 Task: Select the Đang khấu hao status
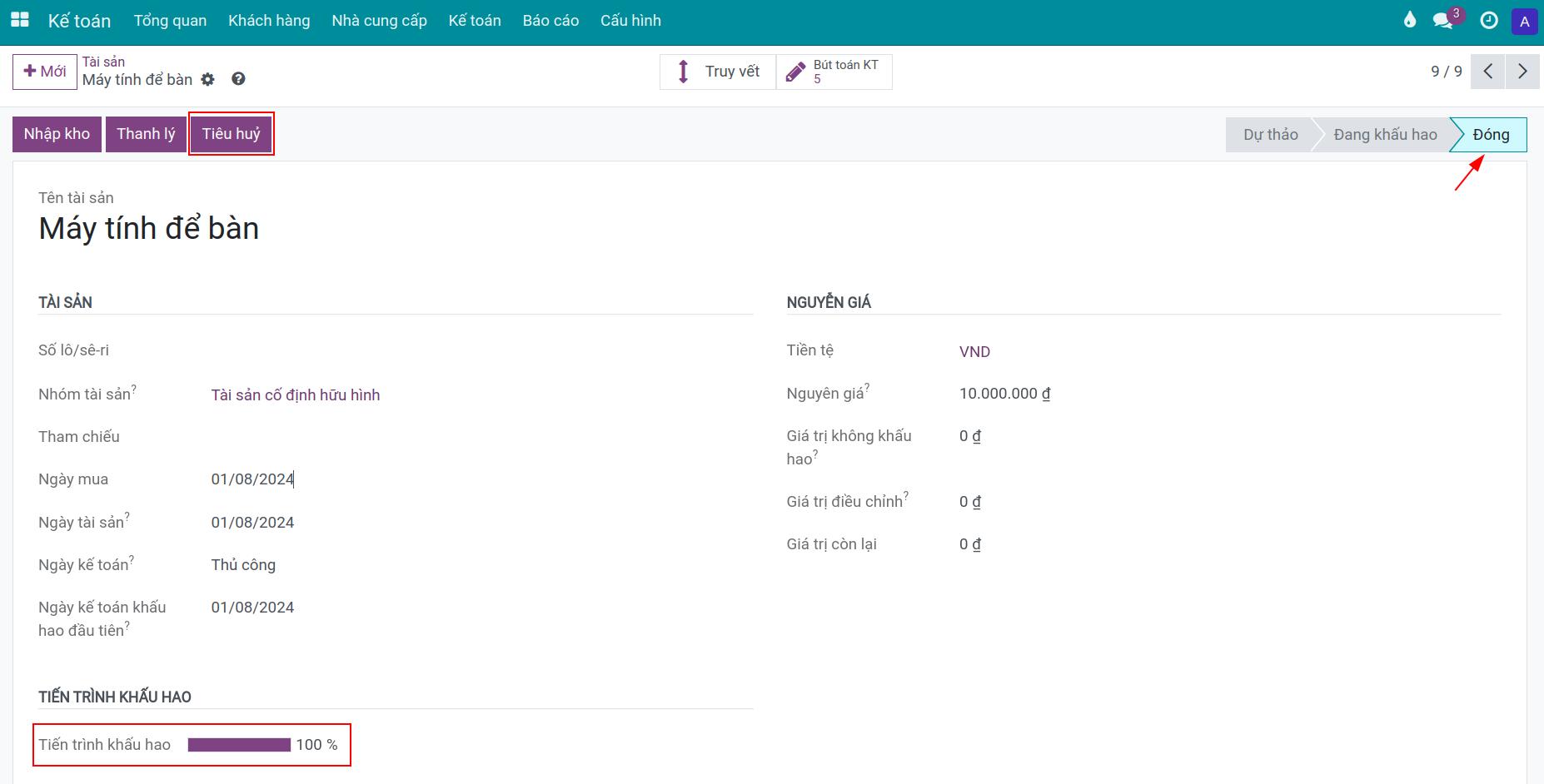click(1385, 135)
